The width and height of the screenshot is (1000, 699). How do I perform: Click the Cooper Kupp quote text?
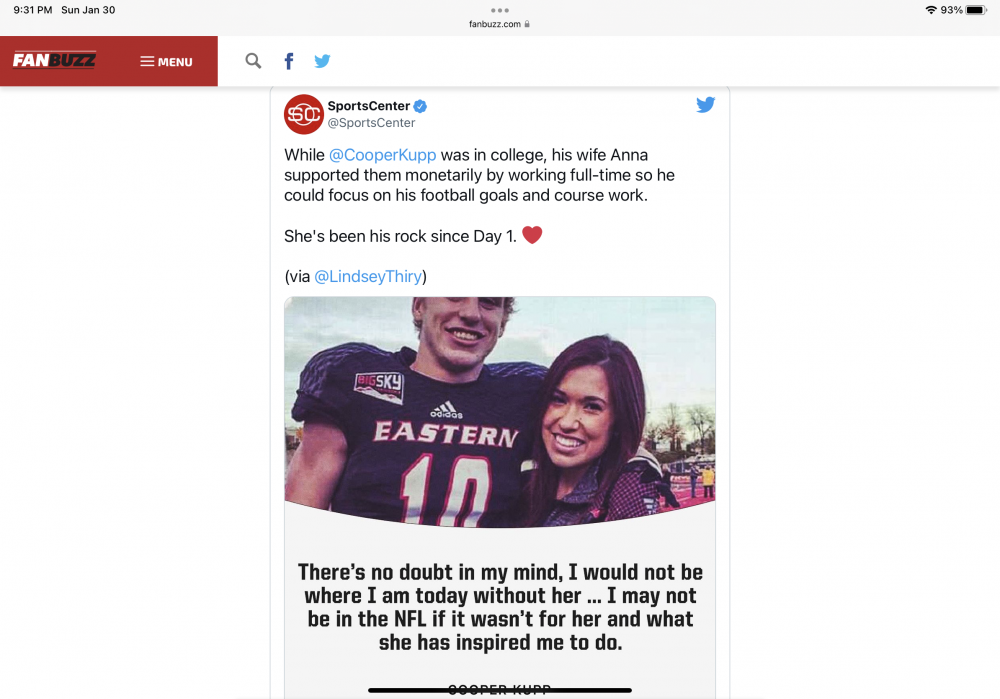pos(500,608)
